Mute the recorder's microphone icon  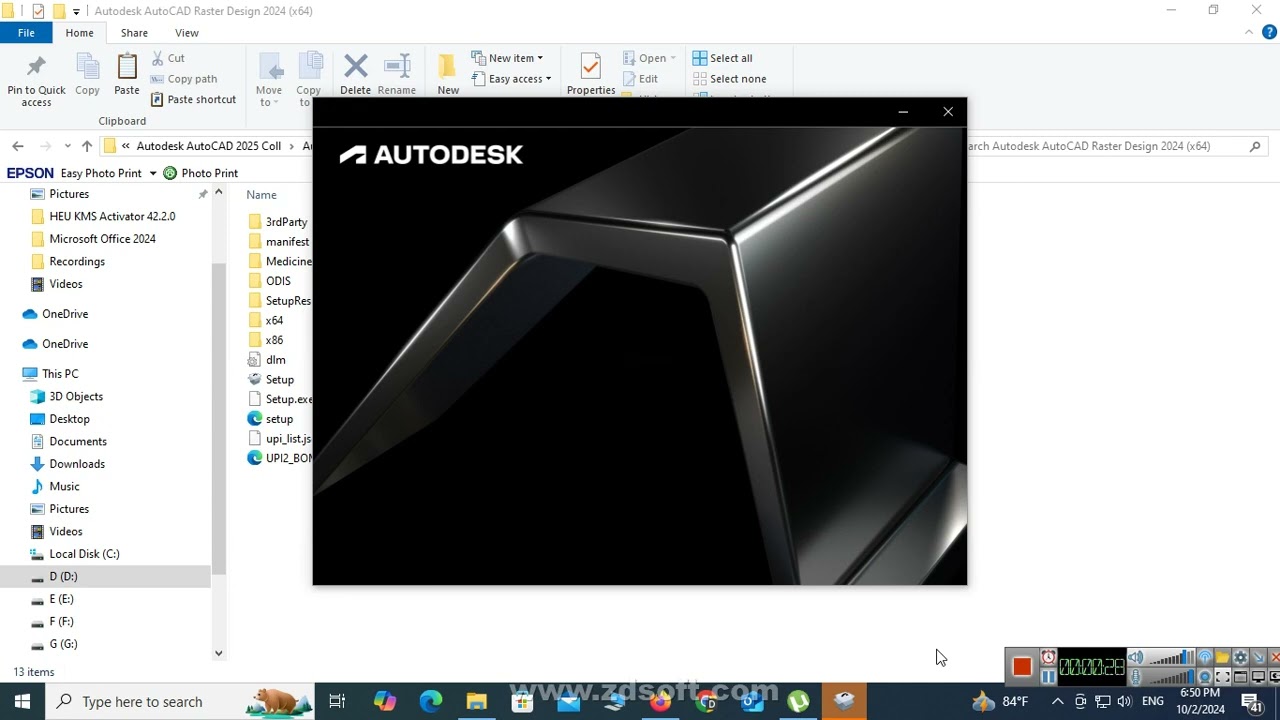1135,677
